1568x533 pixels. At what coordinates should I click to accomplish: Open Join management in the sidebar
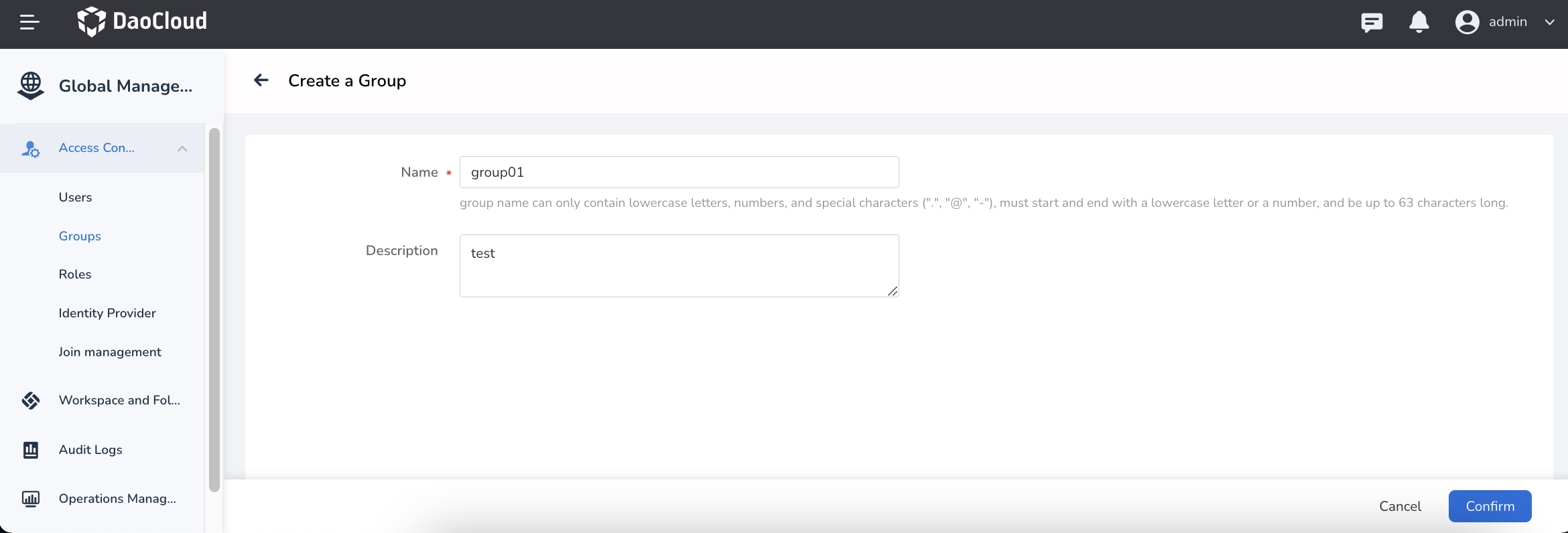pyautogui.click(x=110, y=352)
